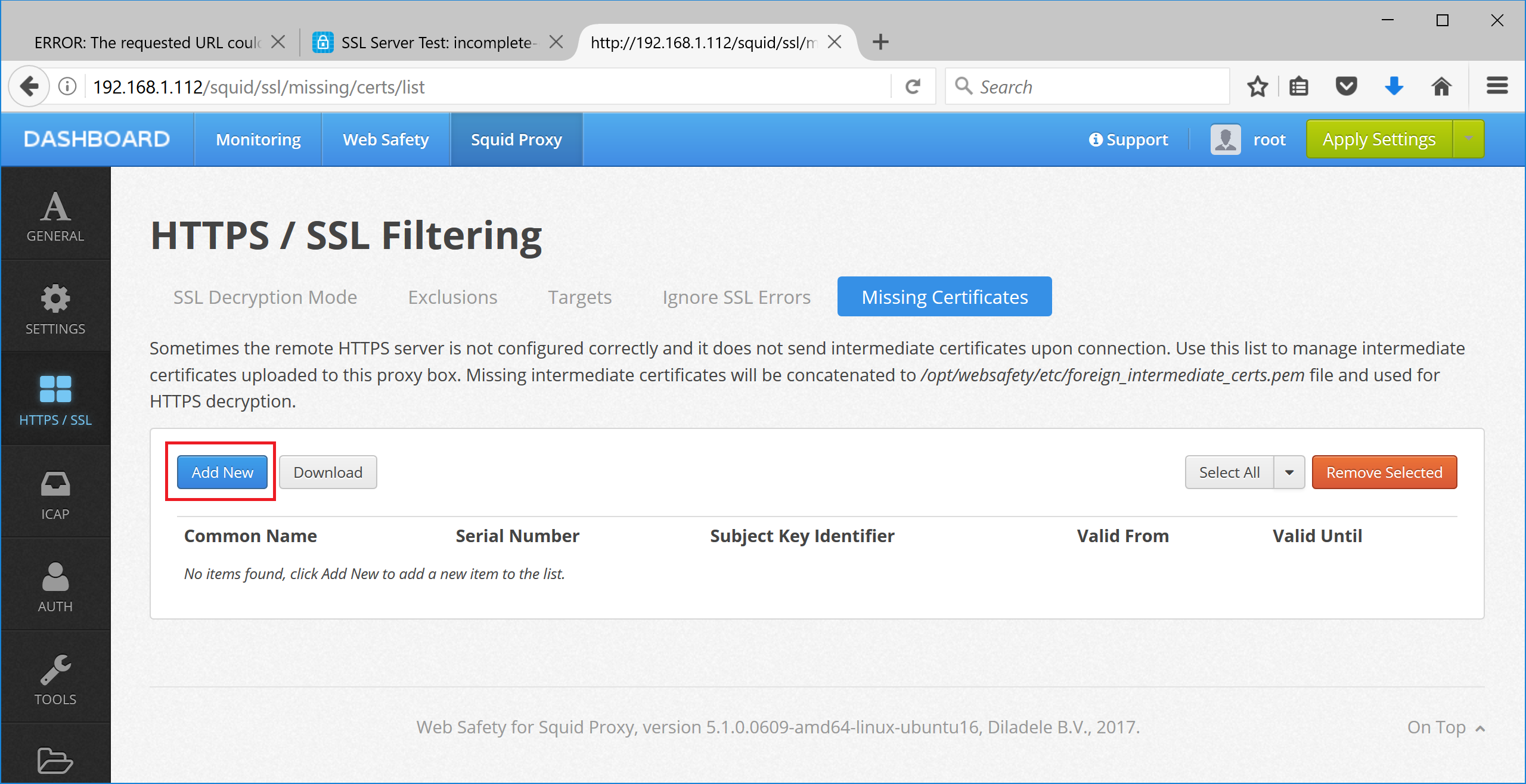Go to the browser home page icon
This screenshot has height=784, width=1526.
click(x=1441, y=87)
